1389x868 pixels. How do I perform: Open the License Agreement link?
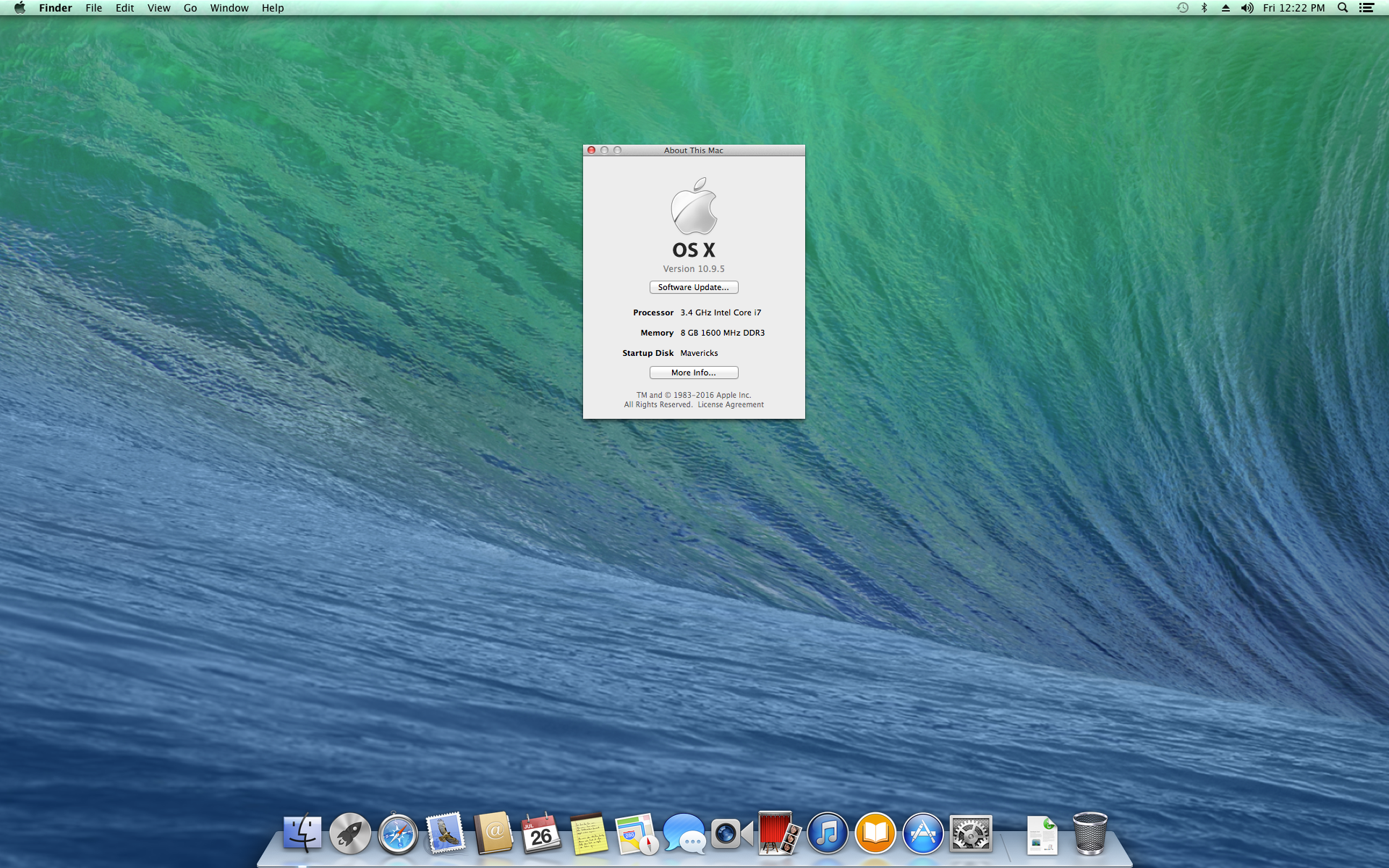[x=730, y=405]
